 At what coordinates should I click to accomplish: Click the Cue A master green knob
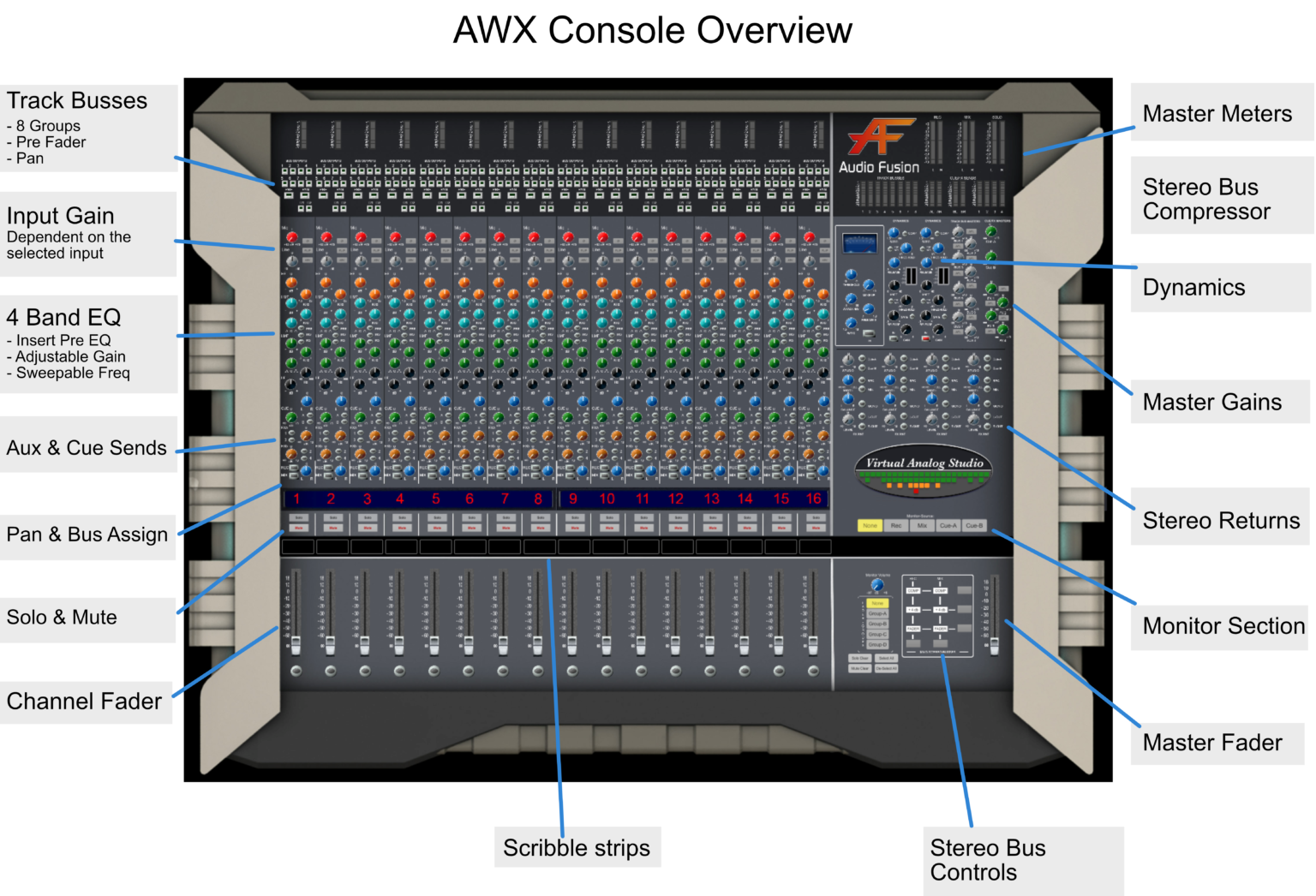pyautogui.click(x=990, y=231)
